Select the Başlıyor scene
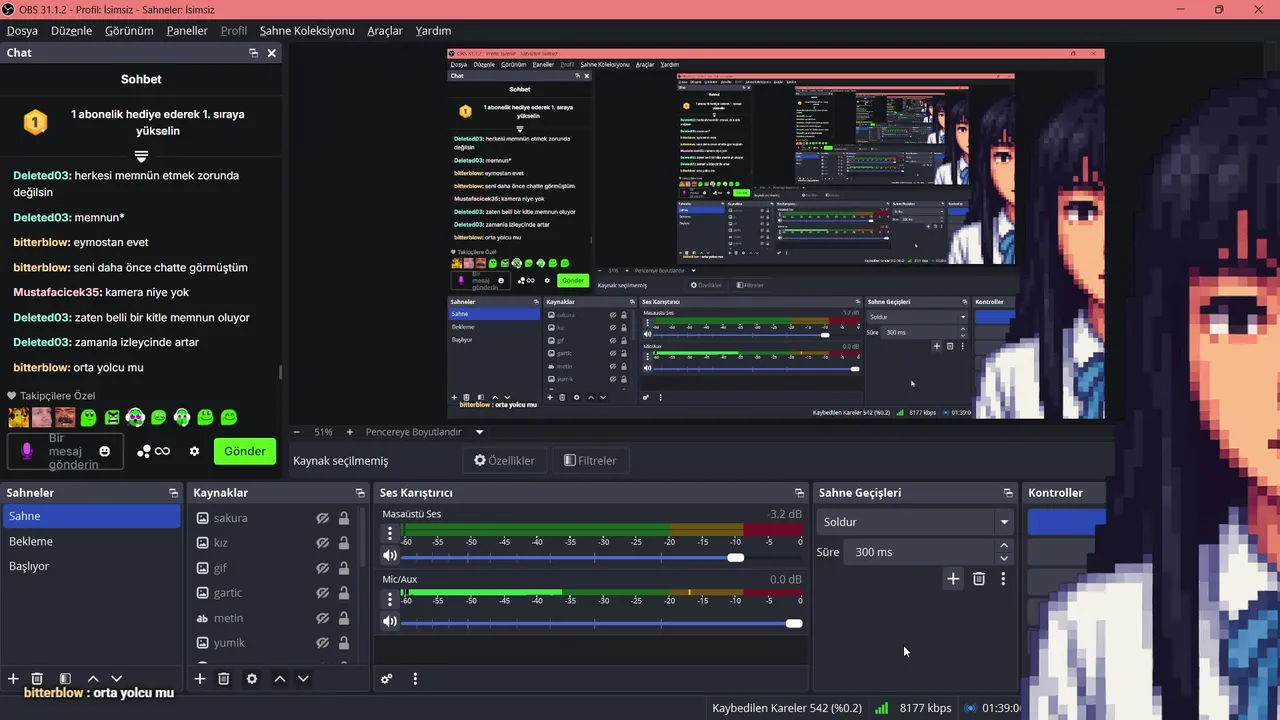1280x720 pixels. click(x=91, y=566)
